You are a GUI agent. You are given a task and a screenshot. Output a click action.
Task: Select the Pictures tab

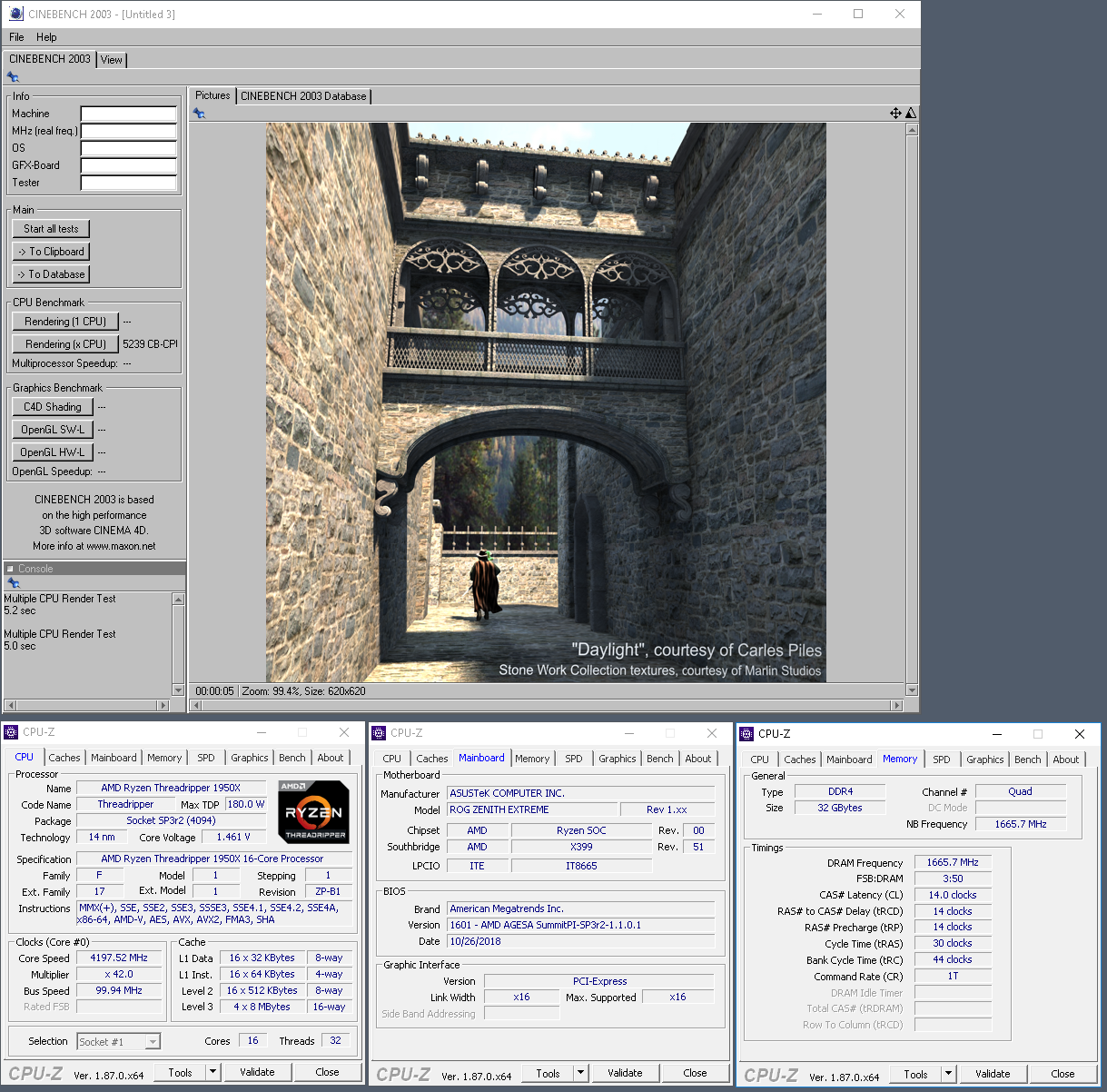[213, 95]
